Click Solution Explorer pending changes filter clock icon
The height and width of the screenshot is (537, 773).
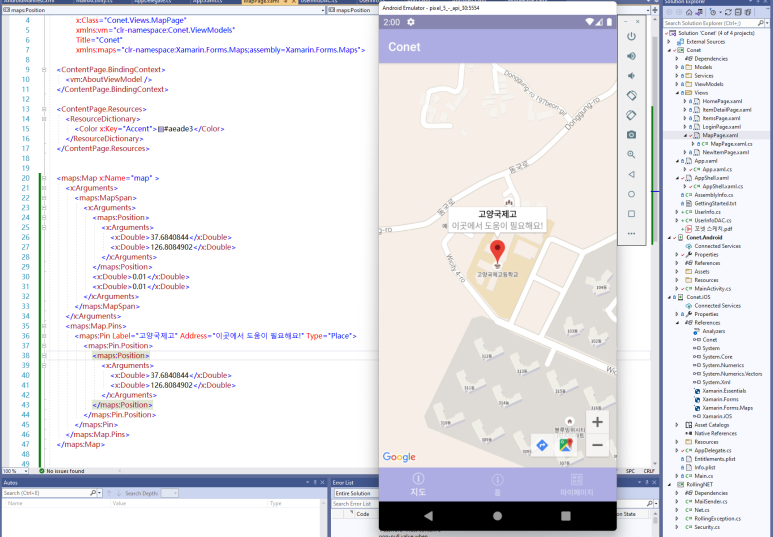pos(713,12)
